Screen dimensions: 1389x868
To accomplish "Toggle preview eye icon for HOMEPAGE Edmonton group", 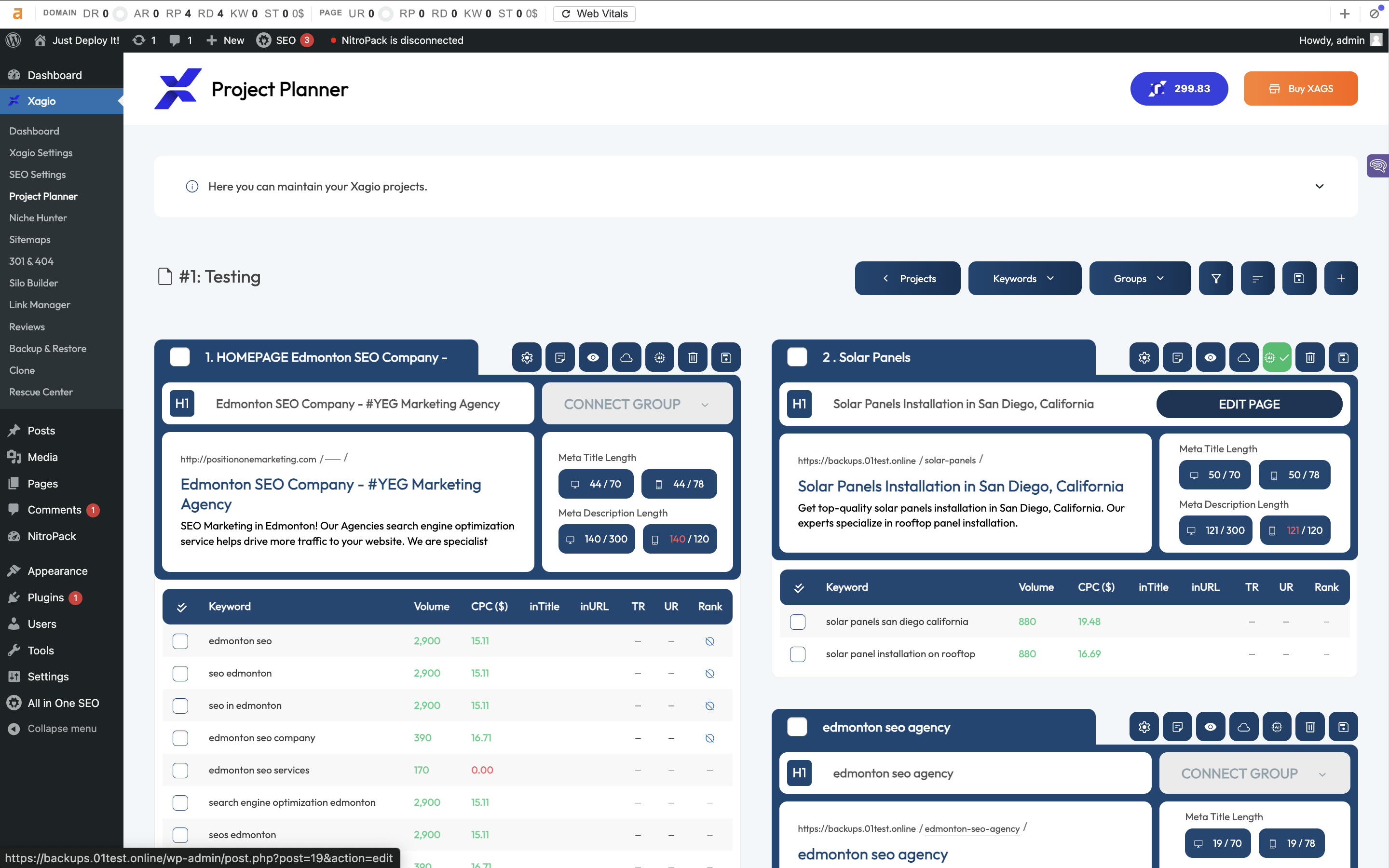I will (x=593, y=358).
